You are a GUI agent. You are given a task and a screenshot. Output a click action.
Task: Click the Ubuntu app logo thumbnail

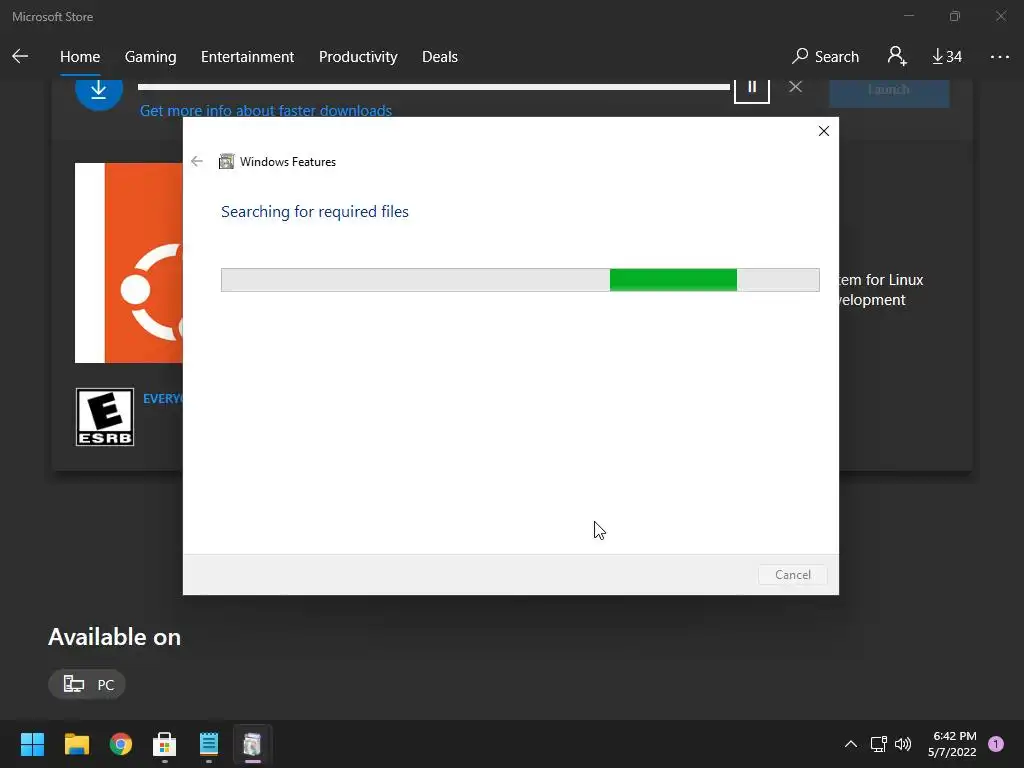tap(129, 263)
